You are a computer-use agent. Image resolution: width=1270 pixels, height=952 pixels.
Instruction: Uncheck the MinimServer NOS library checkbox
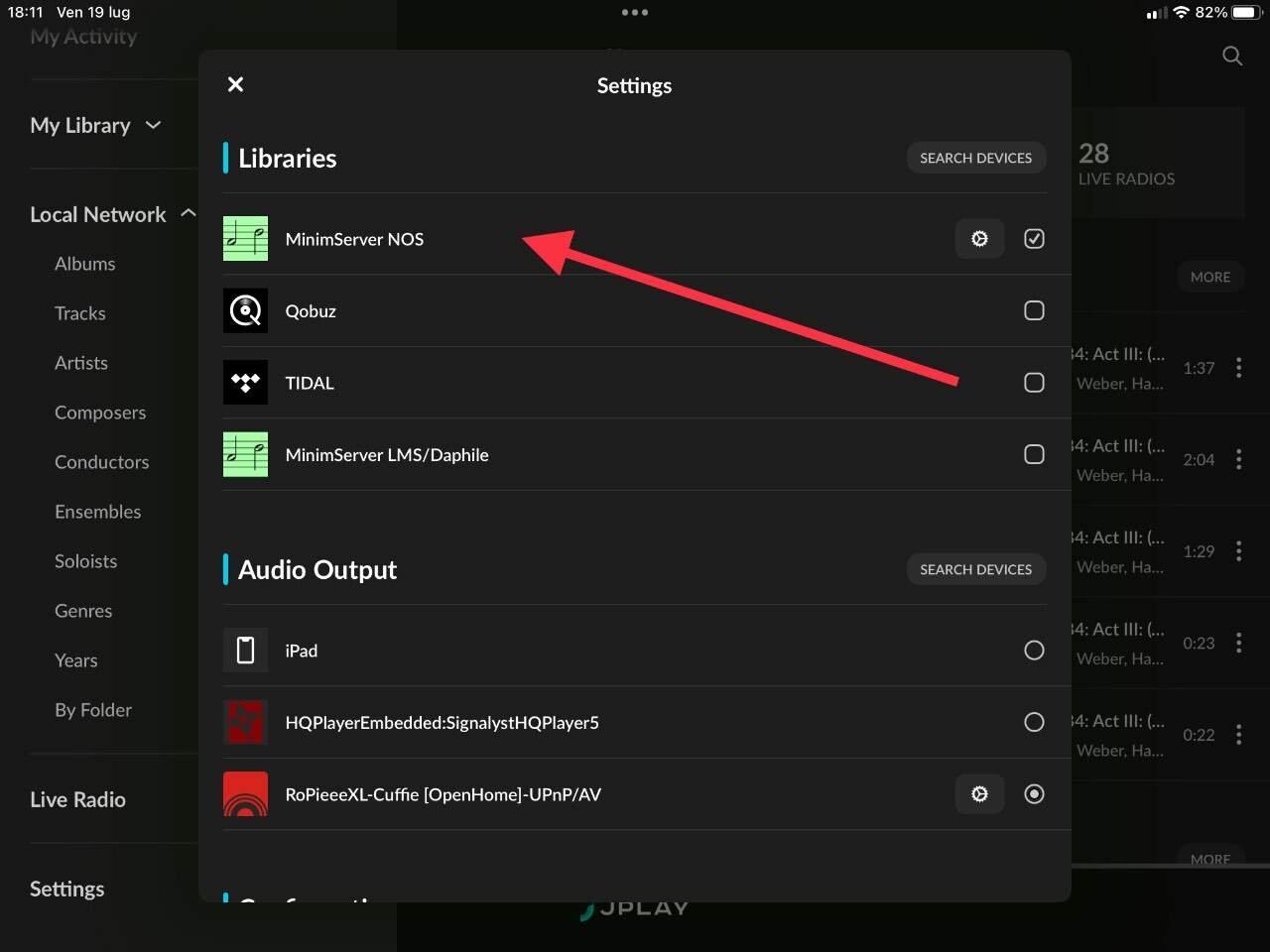coord(1034,239)
